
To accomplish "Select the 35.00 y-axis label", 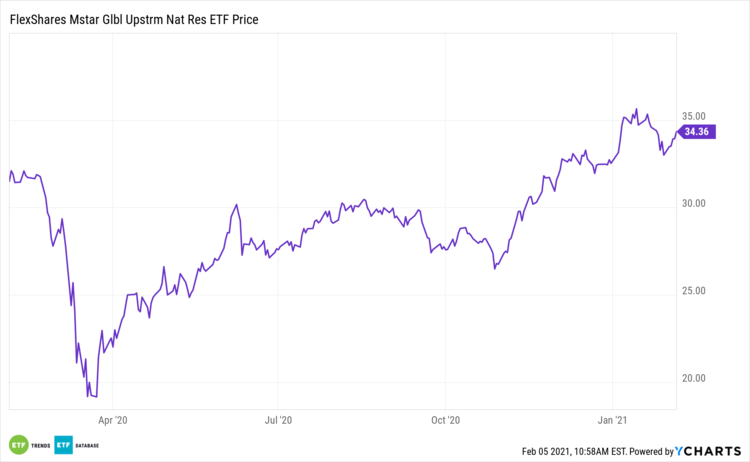I will (x=694, y=116).
